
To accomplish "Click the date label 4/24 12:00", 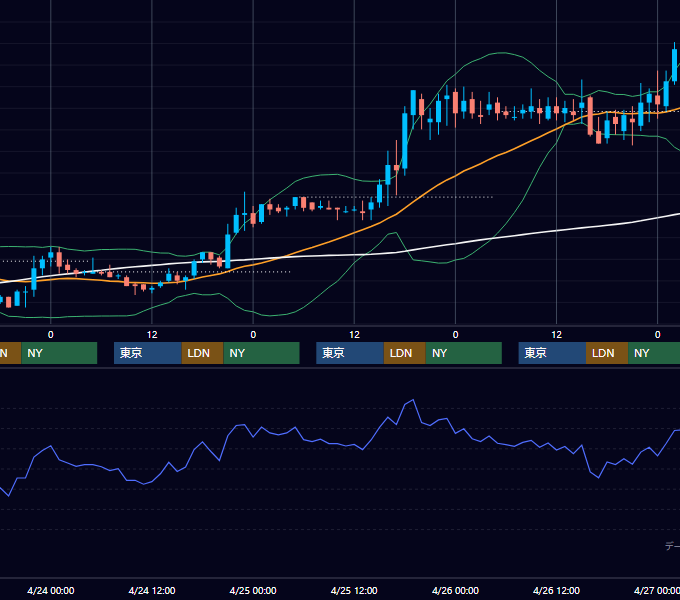I will tap(152, 590).
